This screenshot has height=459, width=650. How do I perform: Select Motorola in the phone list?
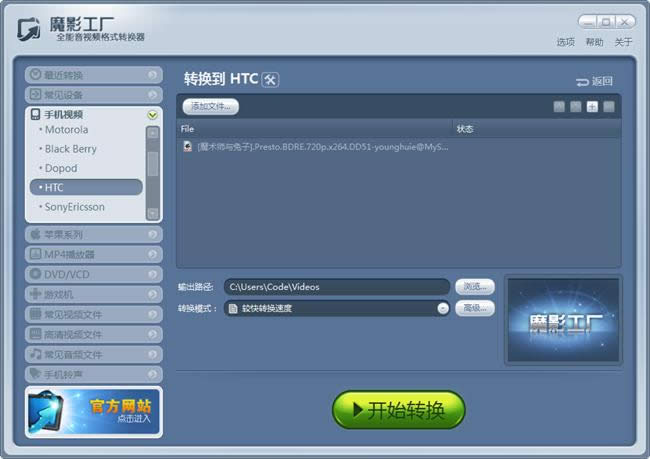66,130
